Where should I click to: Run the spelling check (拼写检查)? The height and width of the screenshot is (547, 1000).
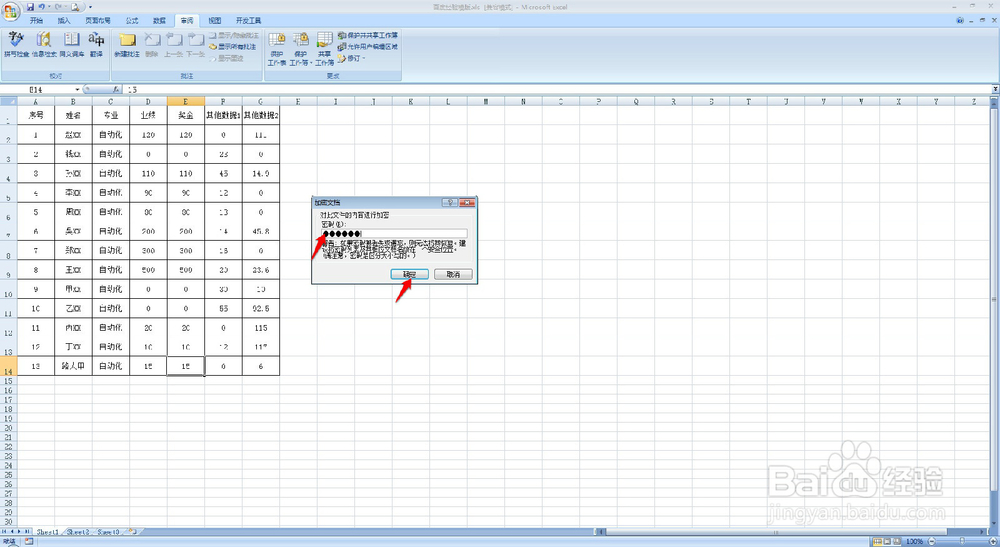[x=17, y=45]
